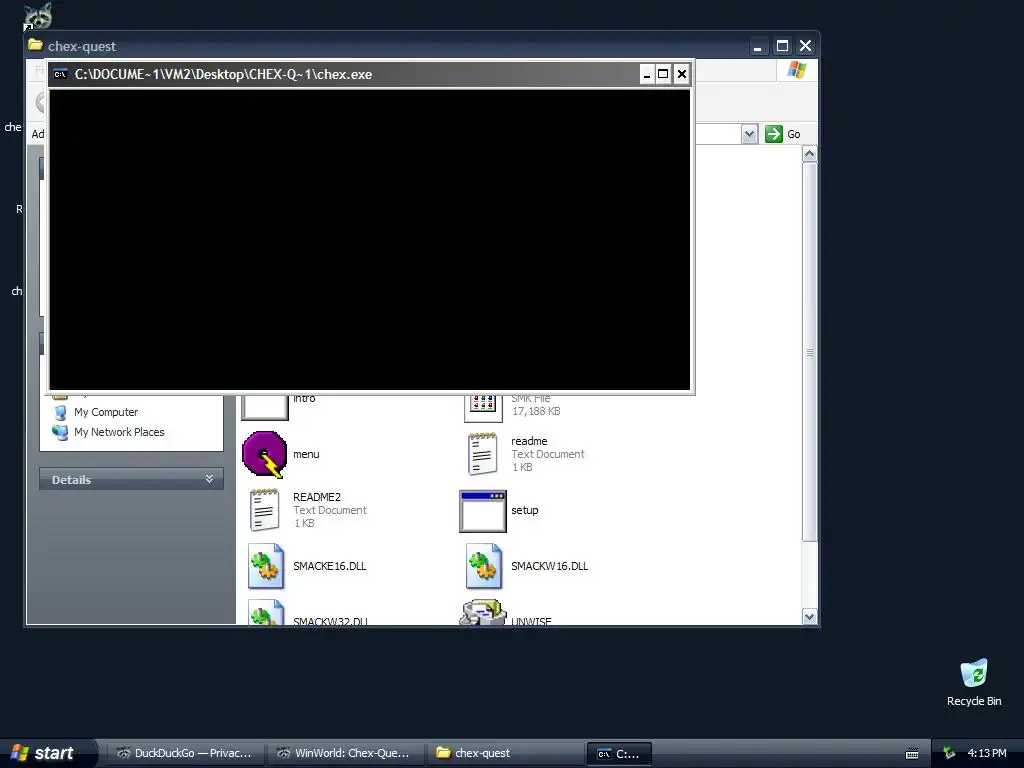Click scrollbar up arrow in folder window
The image size is (1024, 768).
tap(809, 154)
